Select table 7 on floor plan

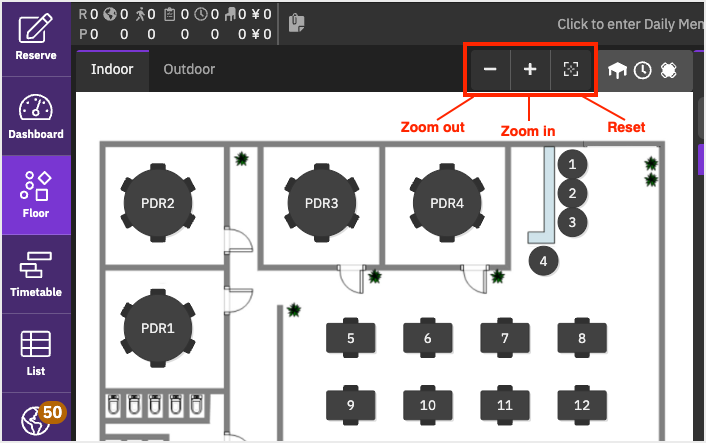tap(505, 338)
